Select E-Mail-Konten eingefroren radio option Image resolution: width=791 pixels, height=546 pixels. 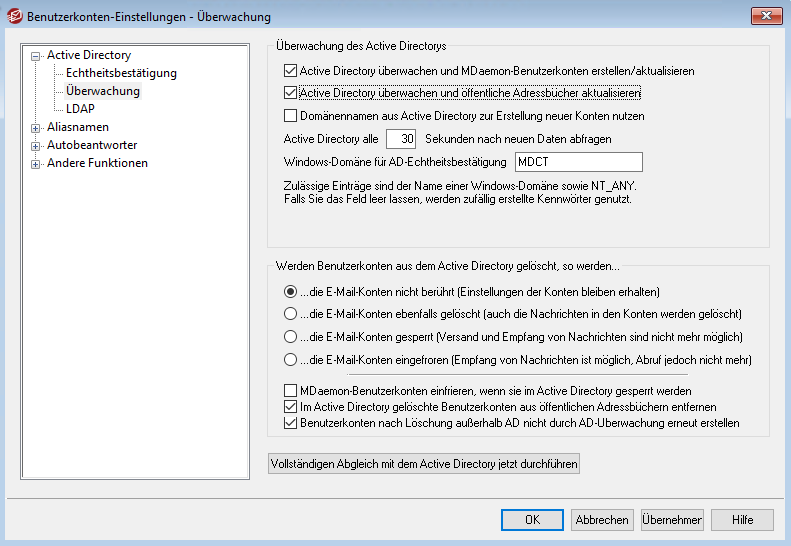click(x=290, y=360)
